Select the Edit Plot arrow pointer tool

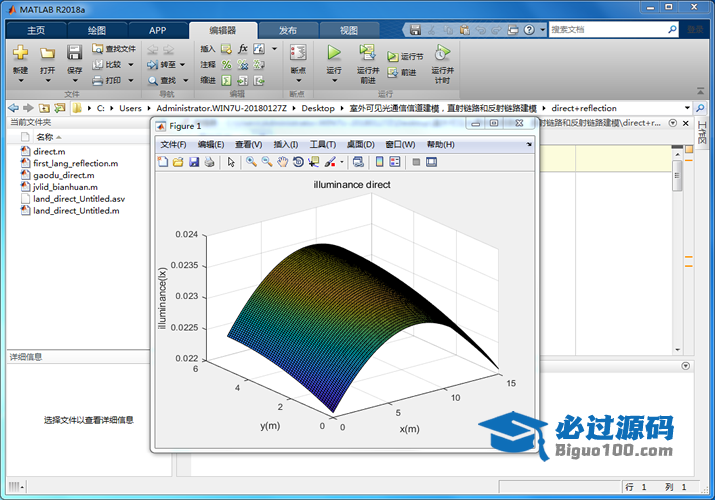click(231, 162)
